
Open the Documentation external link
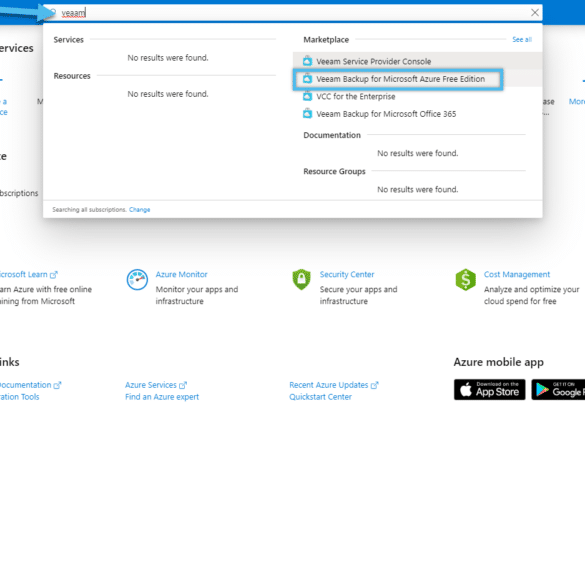tap(30, 385)
